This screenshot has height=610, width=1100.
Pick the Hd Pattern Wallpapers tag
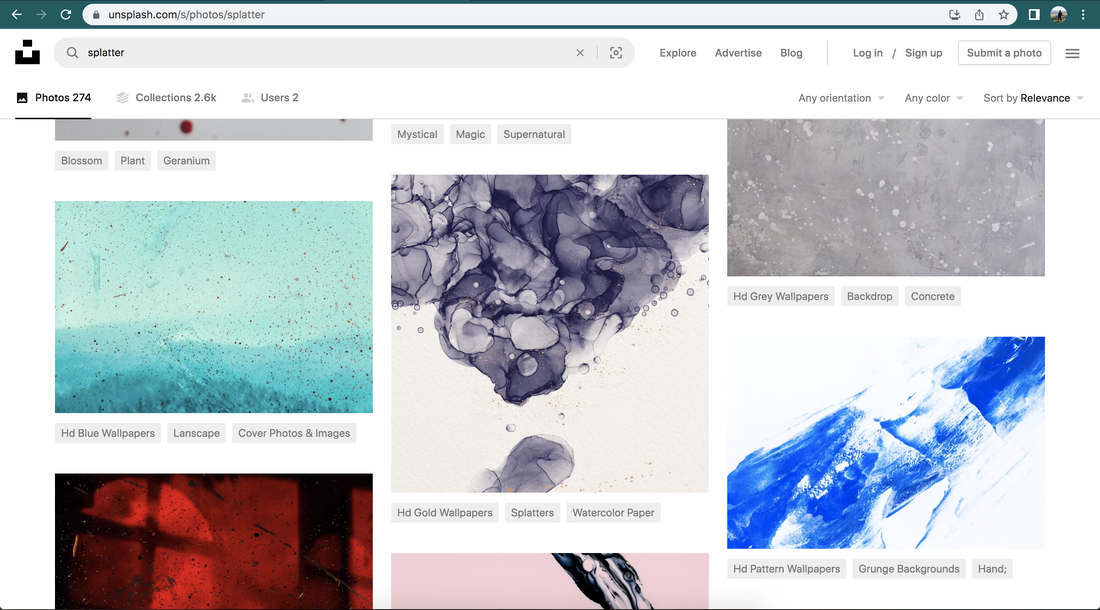point(786,569)
